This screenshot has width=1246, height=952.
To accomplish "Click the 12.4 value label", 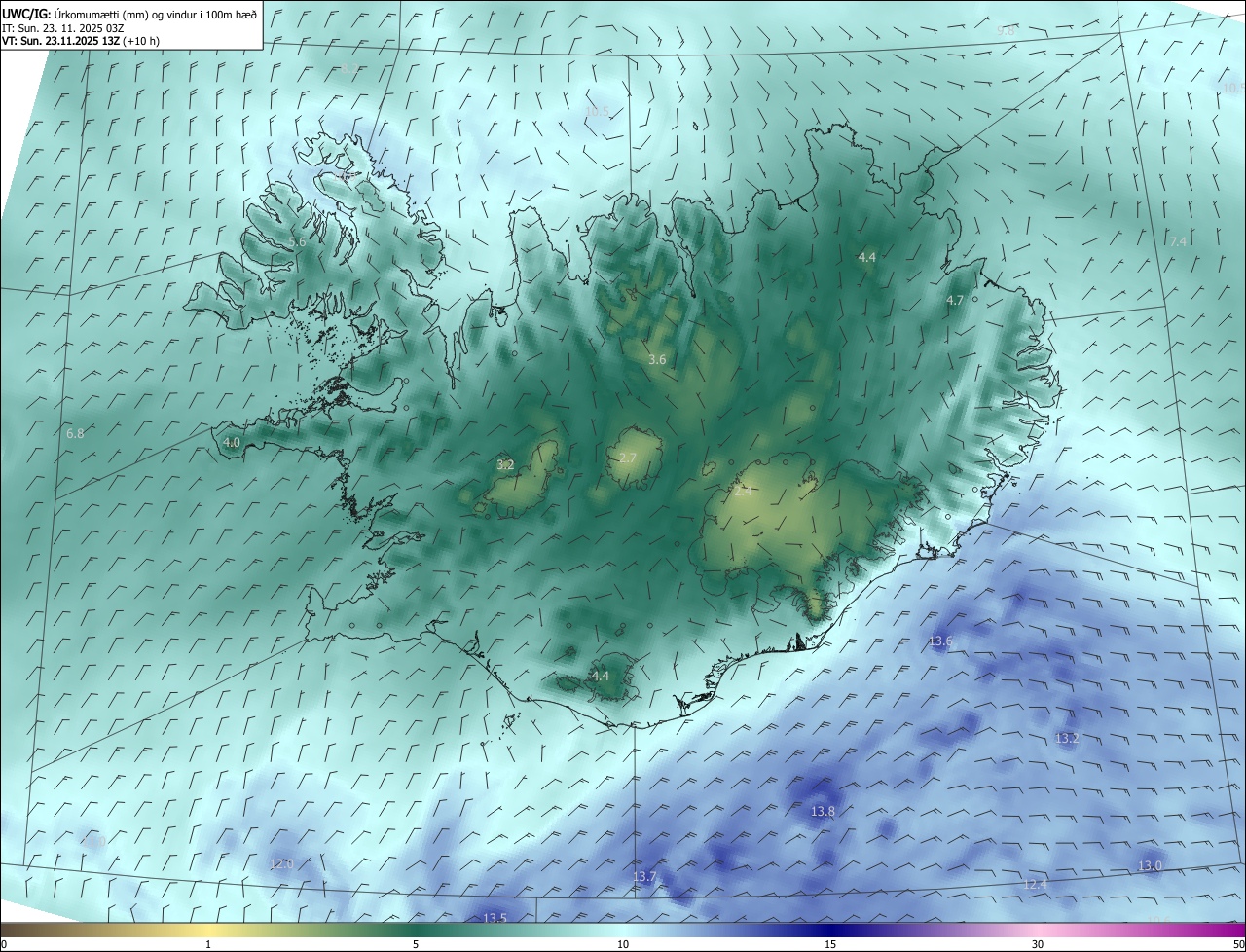I will click(x=1036, y=885).
